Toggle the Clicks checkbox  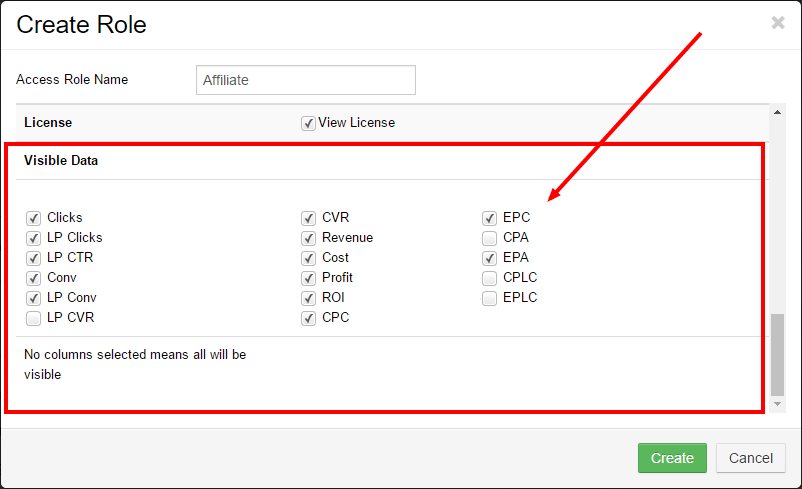click(33, 218)
